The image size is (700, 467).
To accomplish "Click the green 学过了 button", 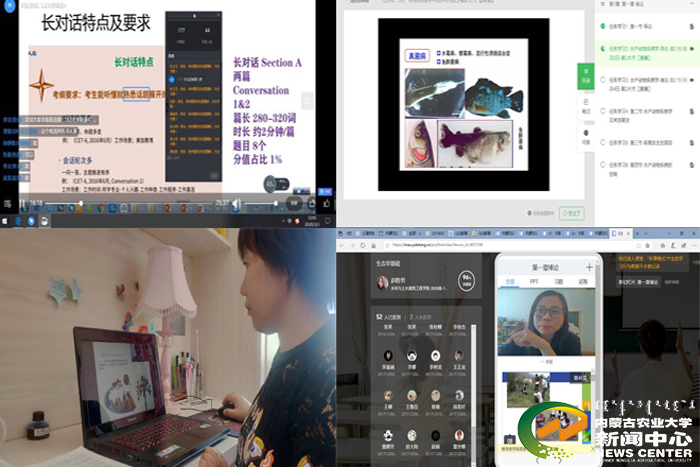I will (572, 213).
